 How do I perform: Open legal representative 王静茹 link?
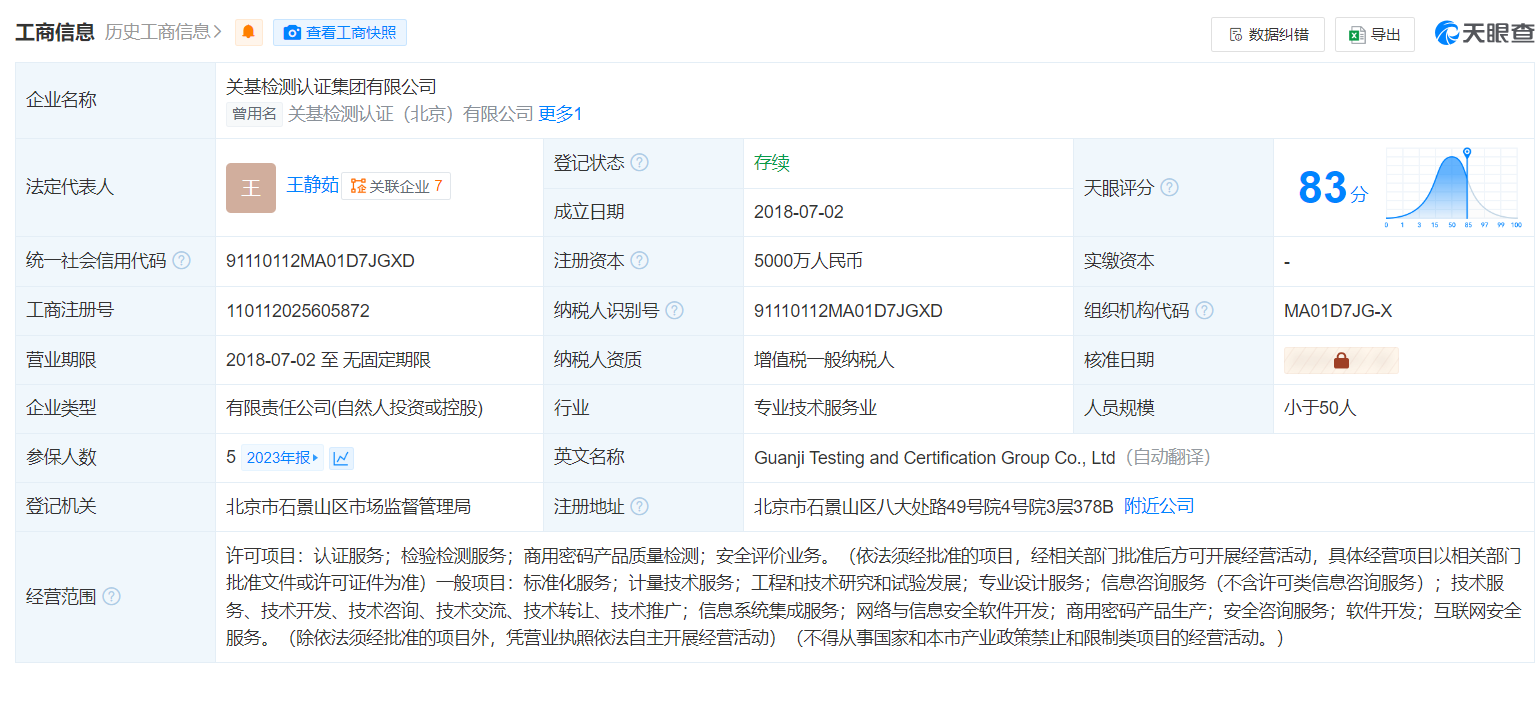(x=312, y=186)
